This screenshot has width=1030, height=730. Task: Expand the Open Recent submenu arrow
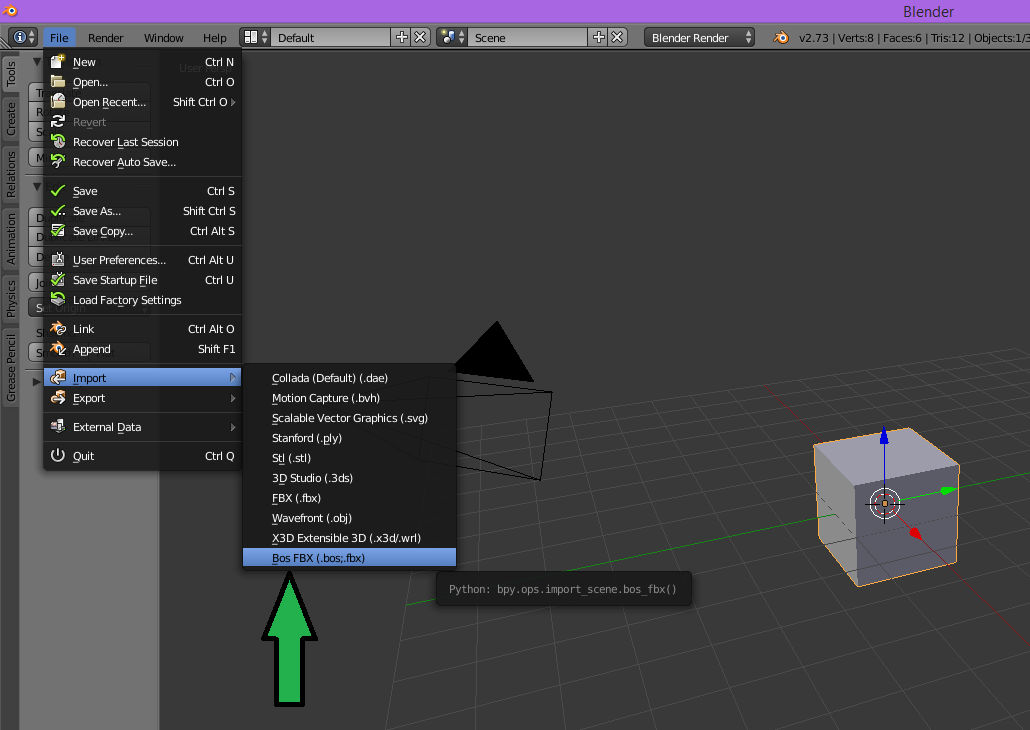[x=233, y=102]
